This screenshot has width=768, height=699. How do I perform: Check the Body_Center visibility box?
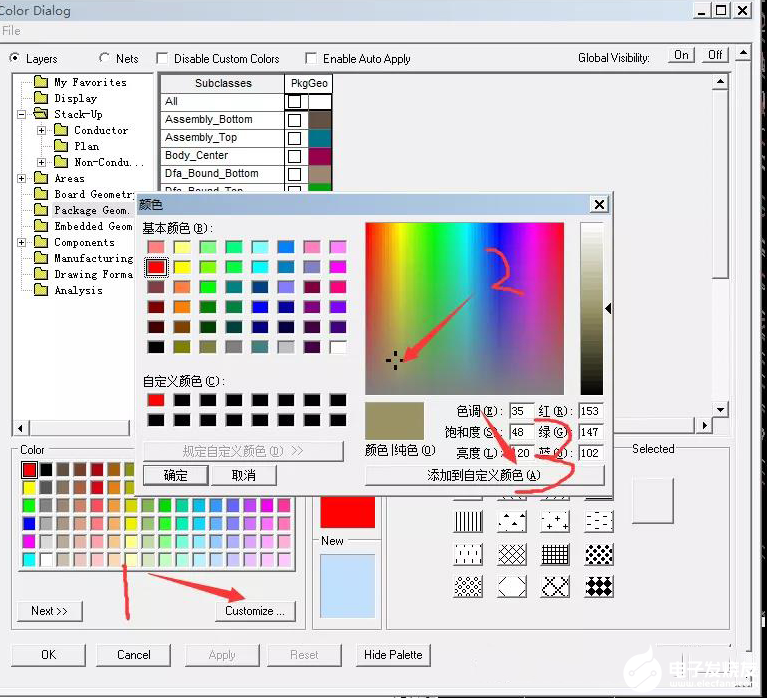pyautogui.click(x=294, y=156)
